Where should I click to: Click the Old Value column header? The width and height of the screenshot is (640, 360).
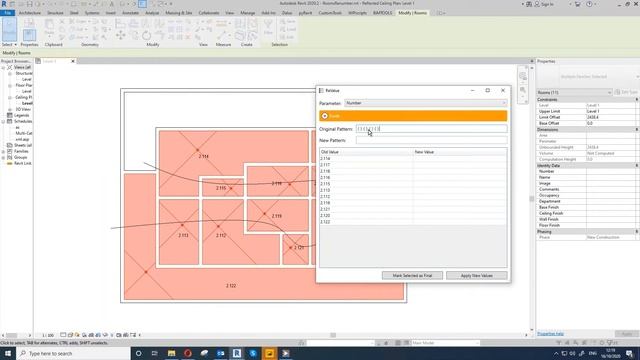point(366,152)
